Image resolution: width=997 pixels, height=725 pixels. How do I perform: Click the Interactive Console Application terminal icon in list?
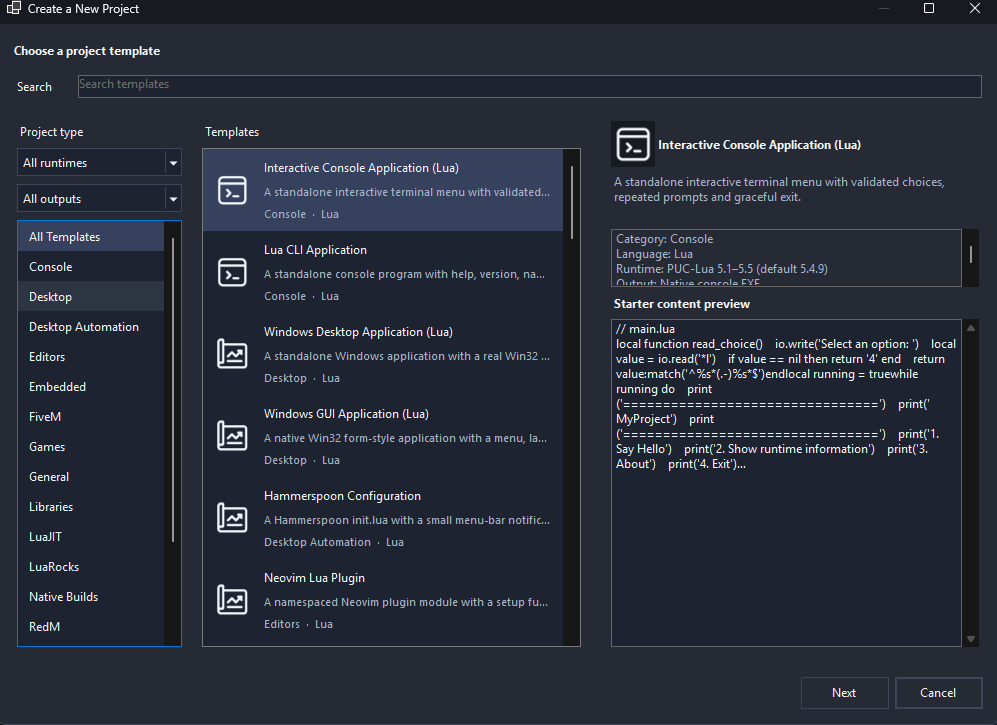coord(232,190)
